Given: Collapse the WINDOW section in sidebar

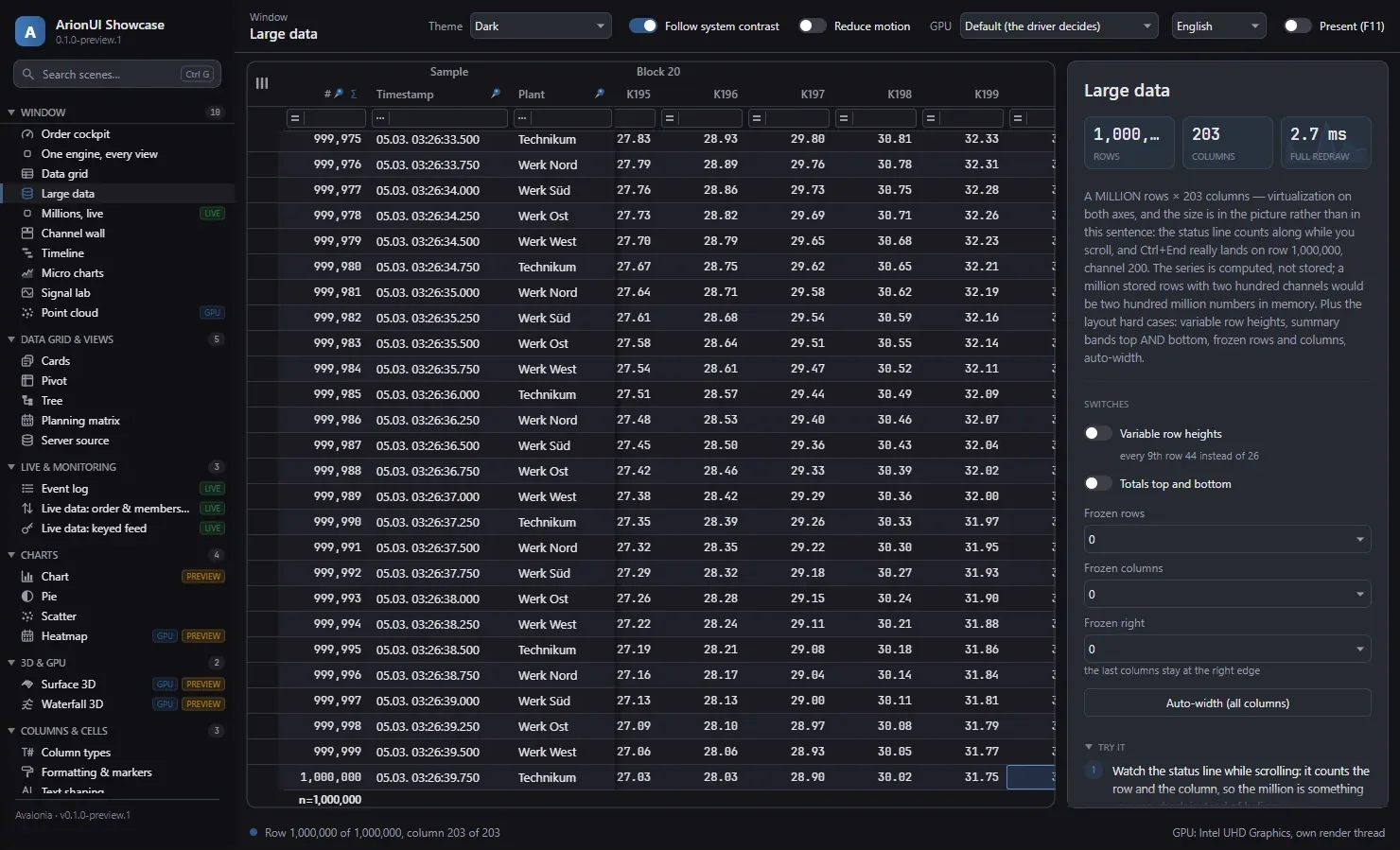Looking at the screenshot, I should [11, 113].
